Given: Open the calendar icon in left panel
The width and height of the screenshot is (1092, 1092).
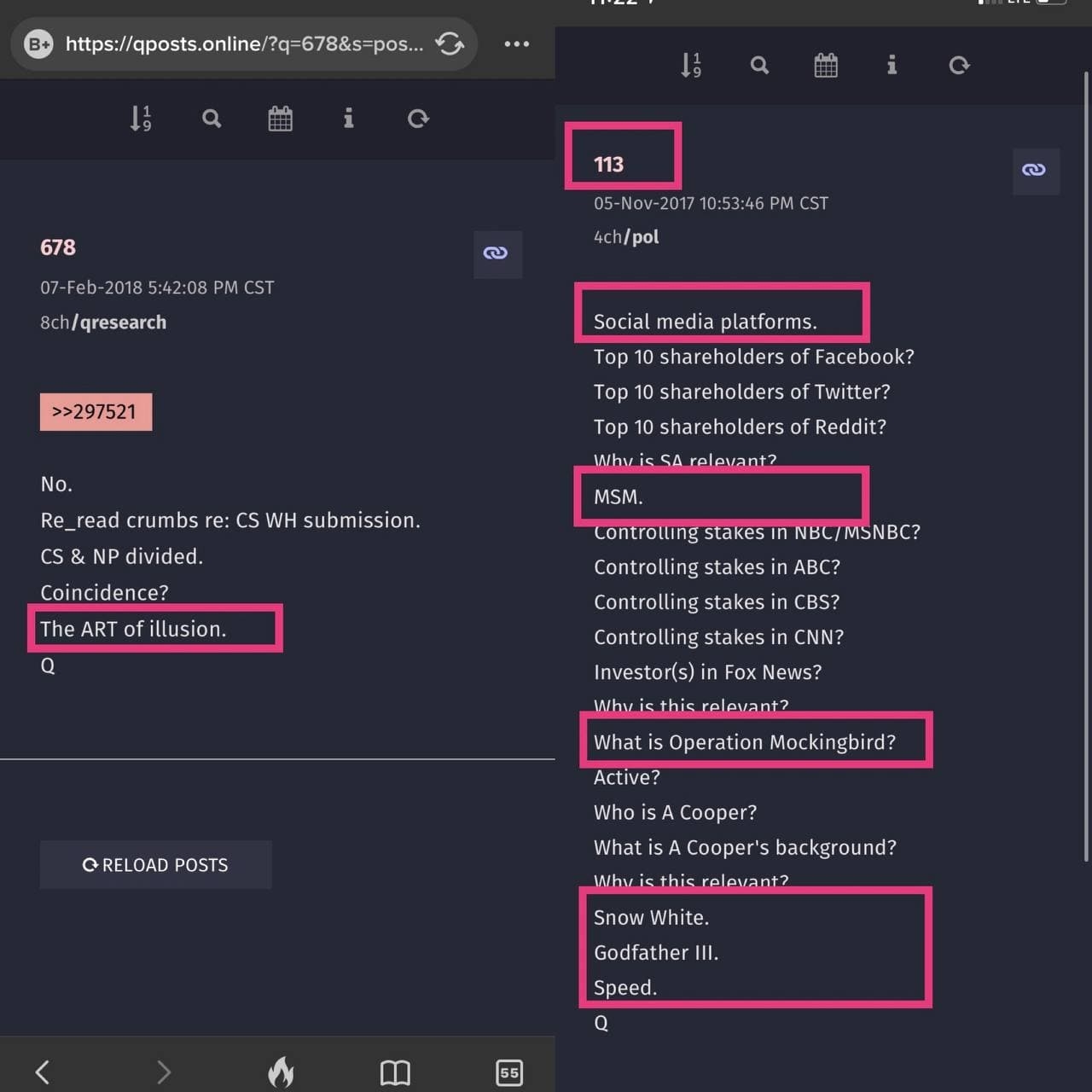Looking at the screenshot, I should [280, 118].
